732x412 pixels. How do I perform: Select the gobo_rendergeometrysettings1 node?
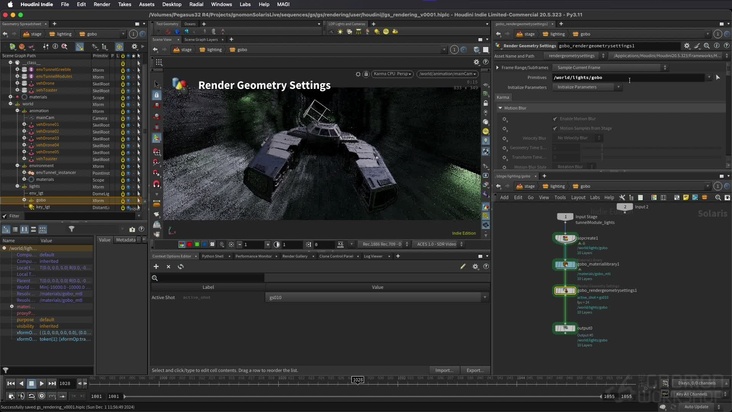click(565, 291)
